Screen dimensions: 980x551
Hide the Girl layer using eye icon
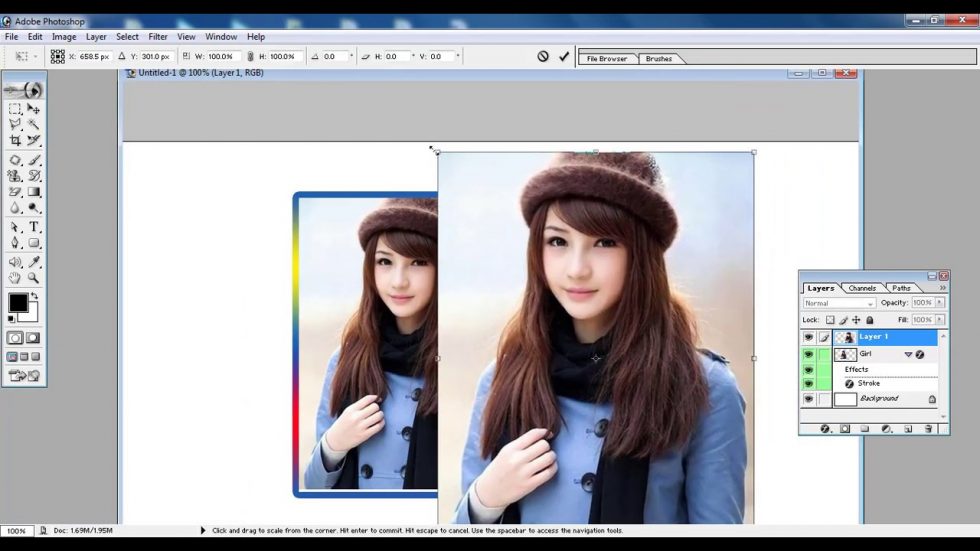coord(808,354)
